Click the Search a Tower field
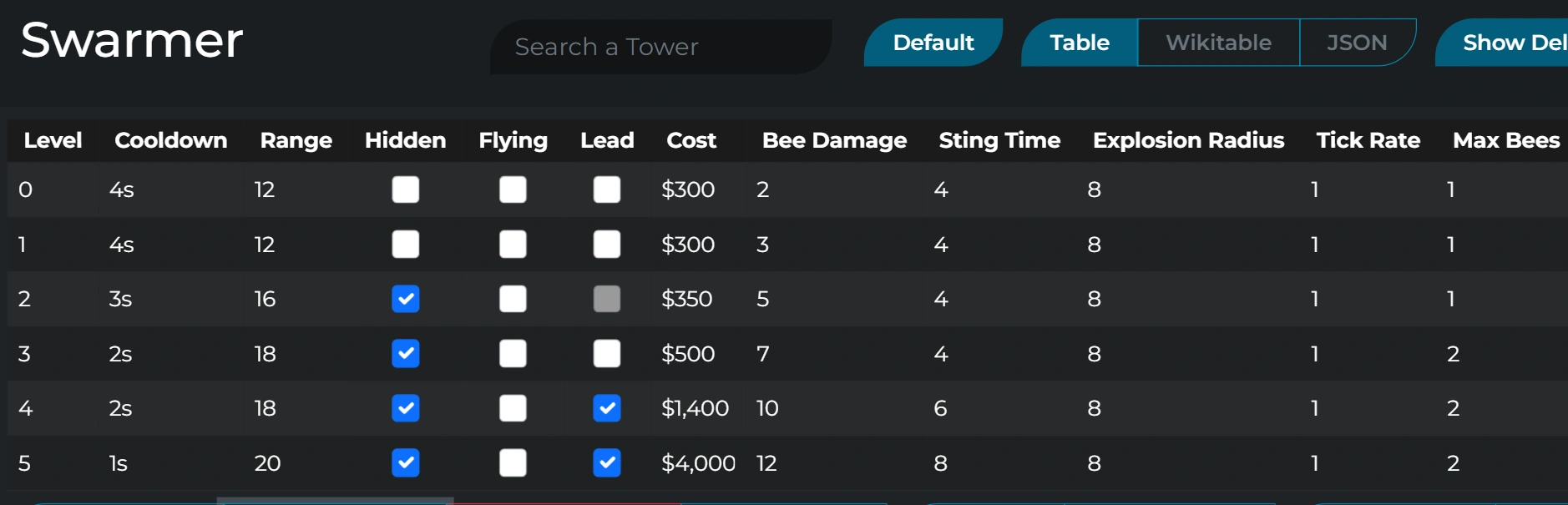 pos(660,47)
